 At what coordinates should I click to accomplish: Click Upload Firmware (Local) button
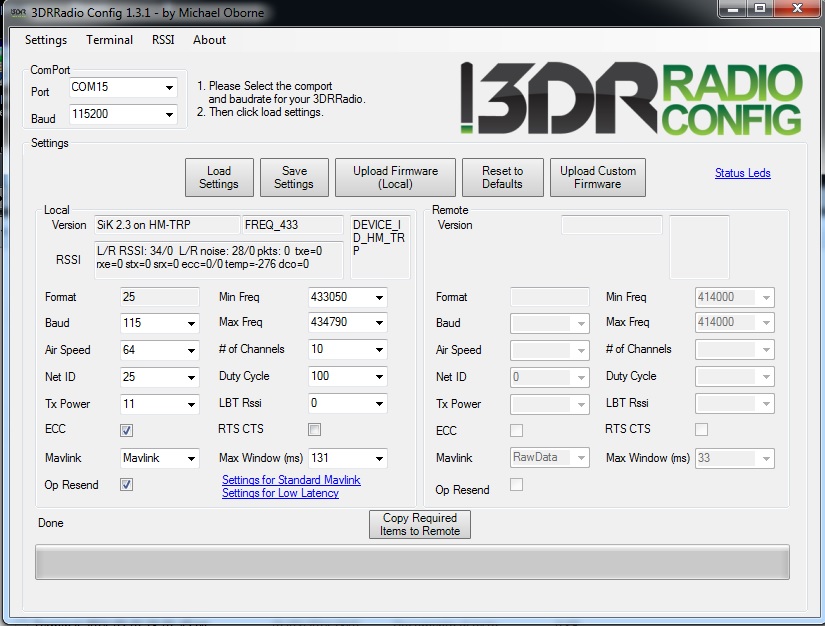[x=395, y=177]
